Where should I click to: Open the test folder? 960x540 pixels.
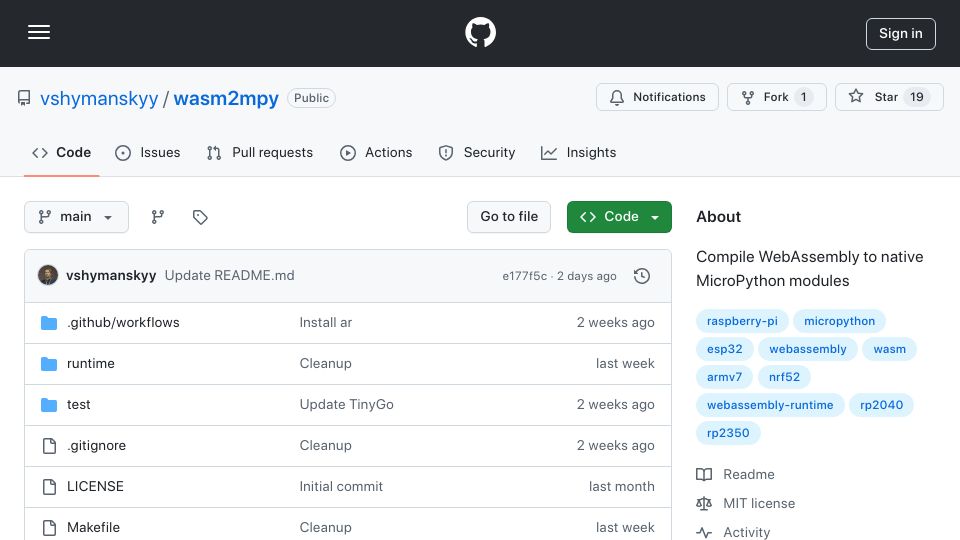click(x=78, y=405)
